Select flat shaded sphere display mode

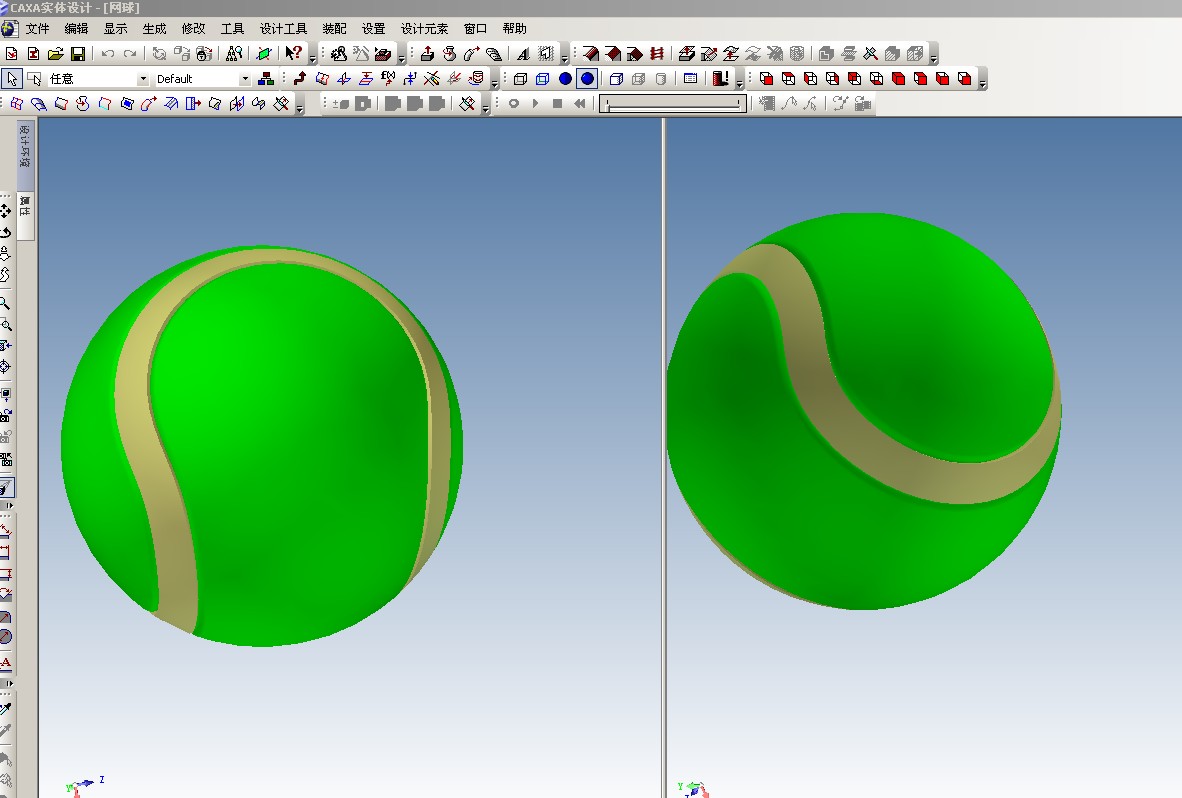(565, 78)
